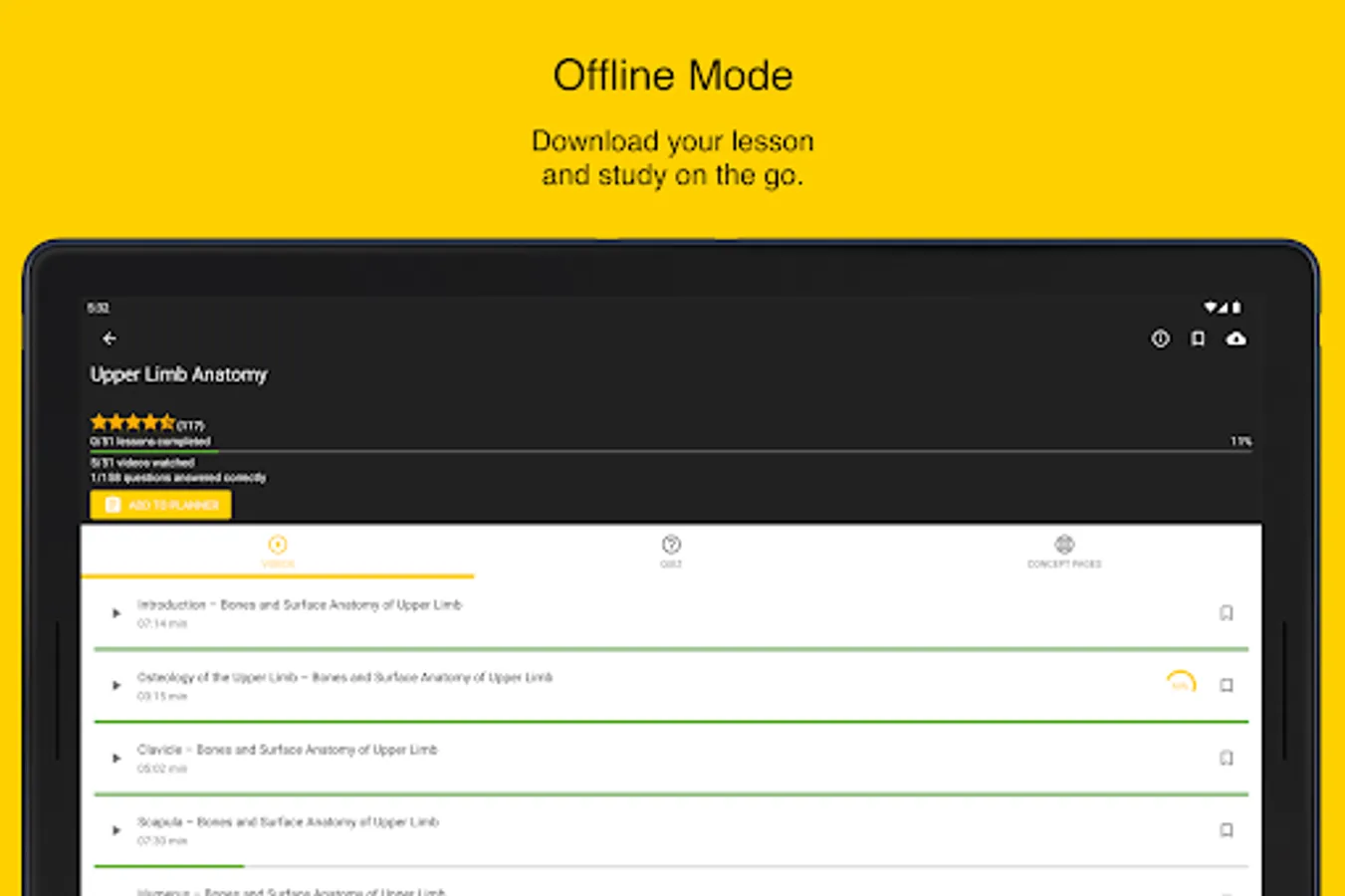Play the Clavicle video
Viewport: 1345px width, 896px height.
click(x=115, y=759)
